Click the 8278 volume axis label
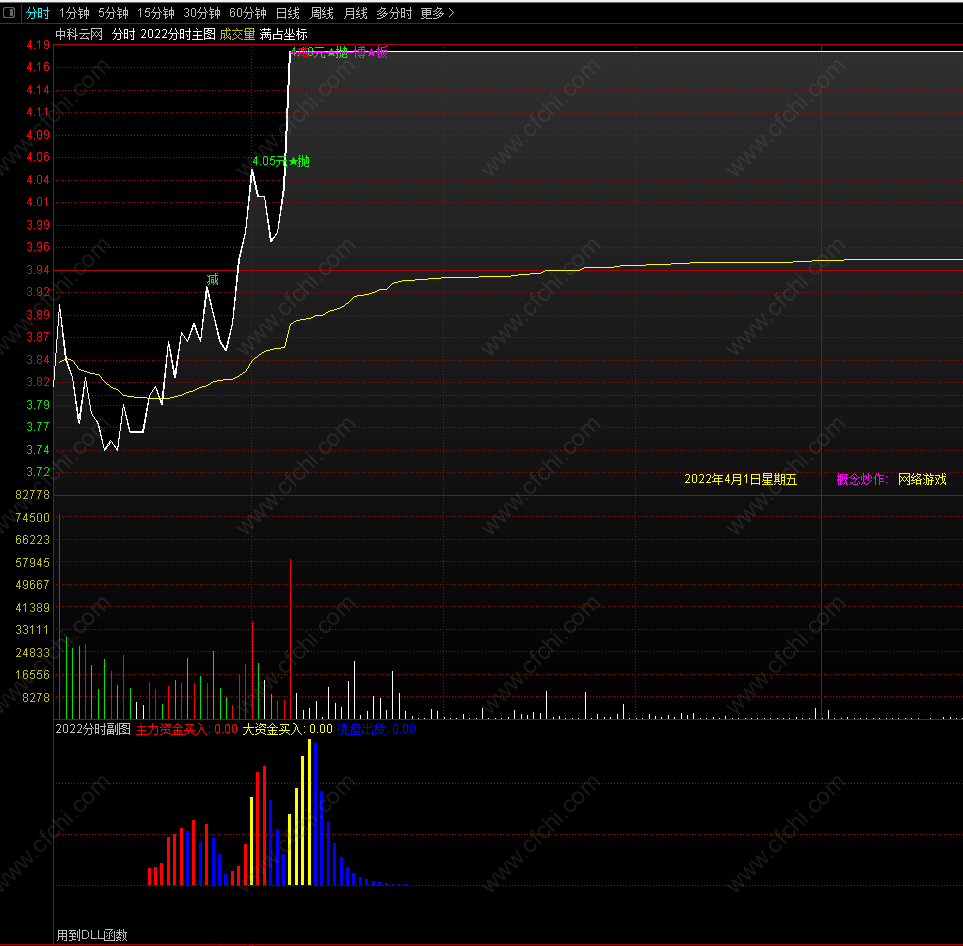 tap(36, 697)
